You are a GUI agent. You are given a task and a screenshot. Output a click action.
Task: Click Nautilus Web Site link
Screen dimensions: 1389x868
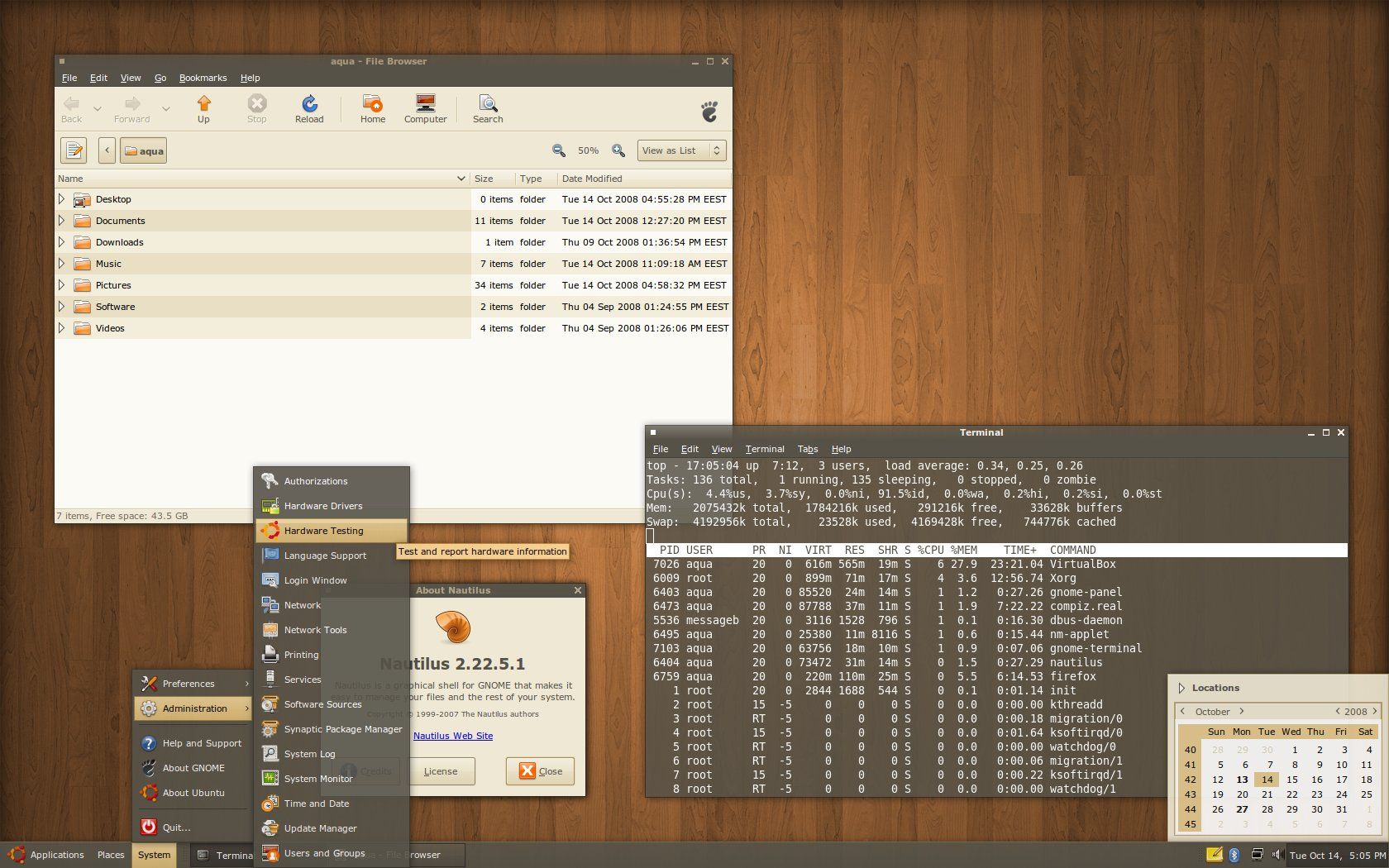click(453, 736)
